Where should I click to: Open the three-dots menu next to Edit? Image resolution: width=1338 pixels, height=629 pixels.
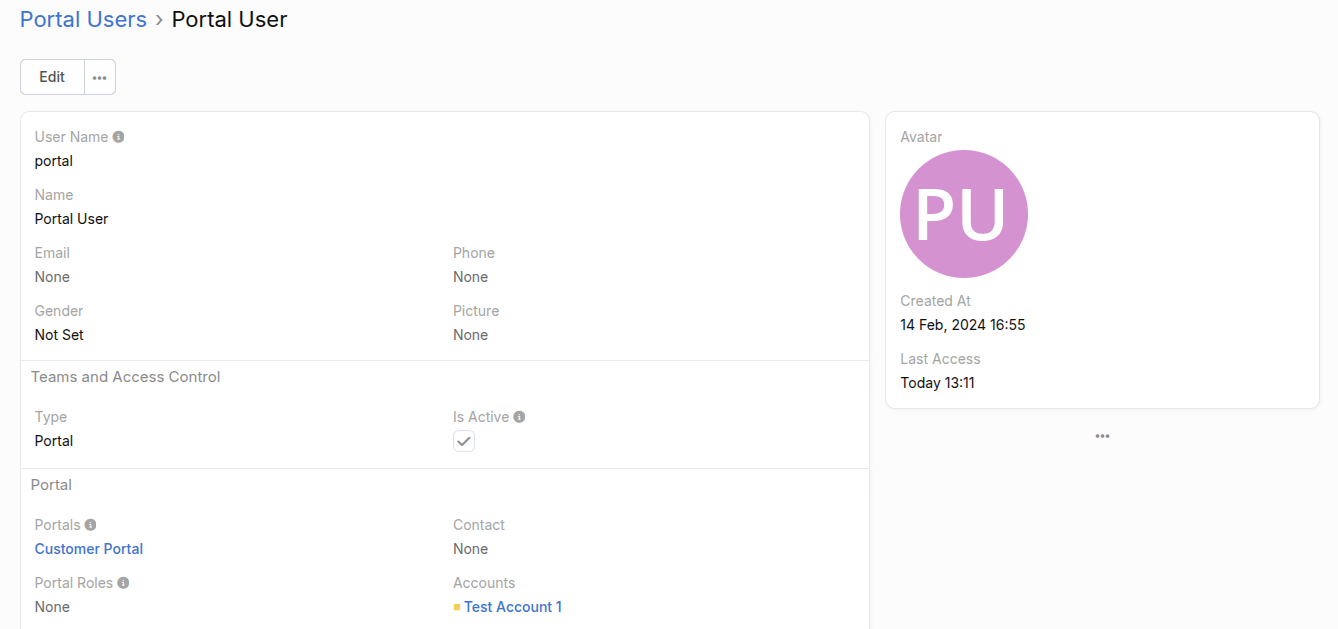100,77
